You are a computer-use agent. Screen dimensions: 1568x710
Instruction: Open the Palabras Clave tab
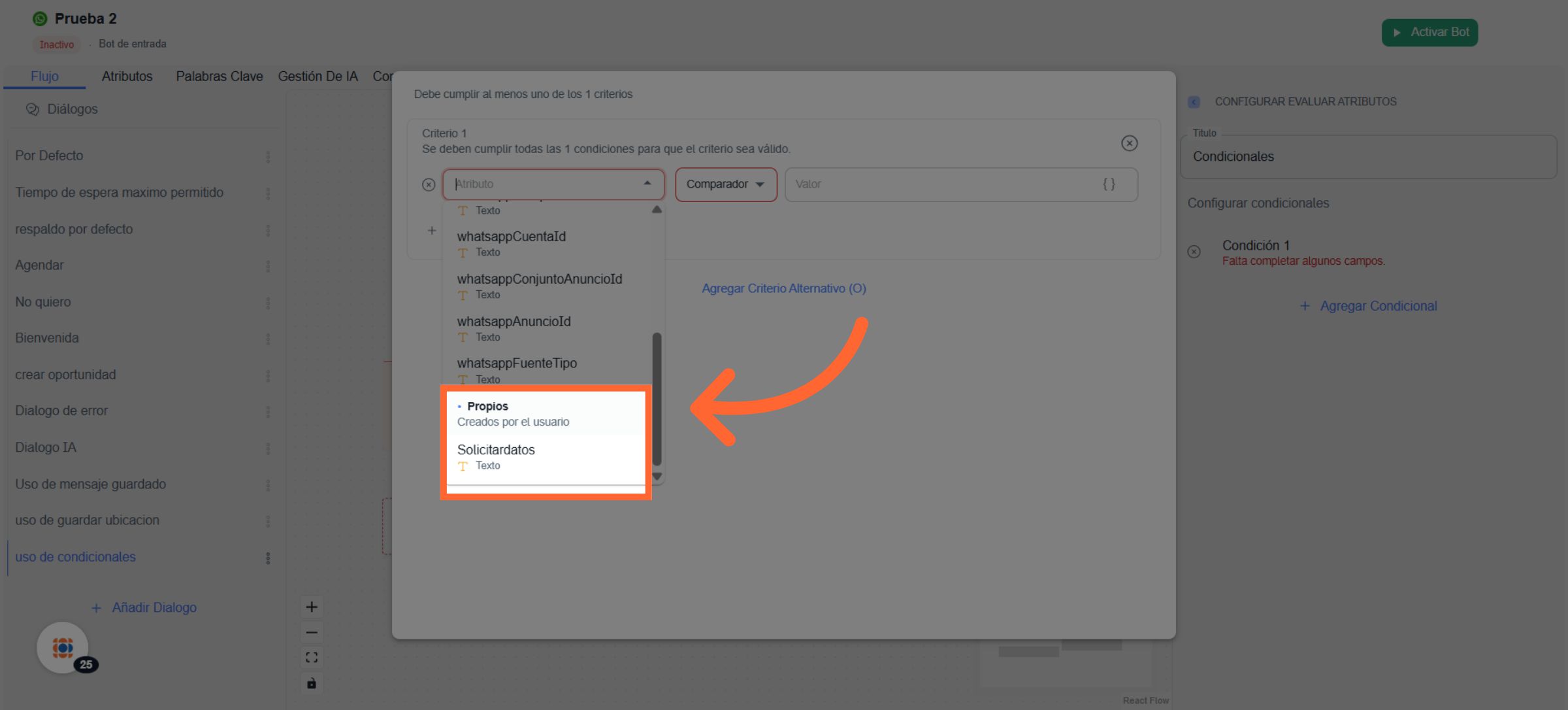[x=219, y=76]
